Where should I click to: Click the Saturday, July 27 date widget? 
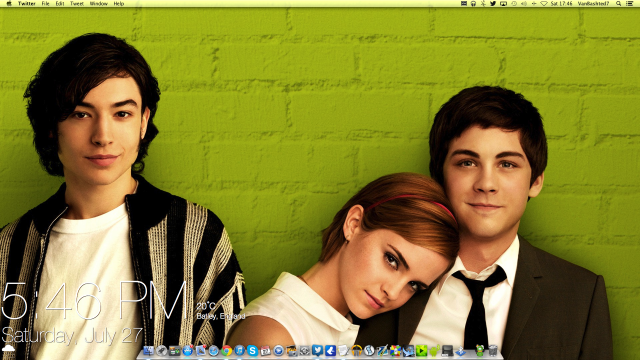click(72, 336)
